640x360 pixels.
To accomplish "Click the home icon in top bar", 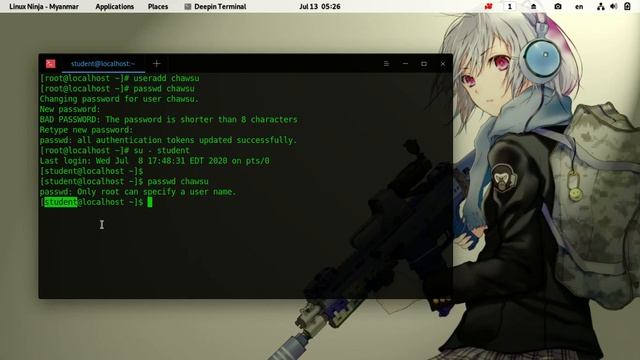I will click(x=533, y=7).
